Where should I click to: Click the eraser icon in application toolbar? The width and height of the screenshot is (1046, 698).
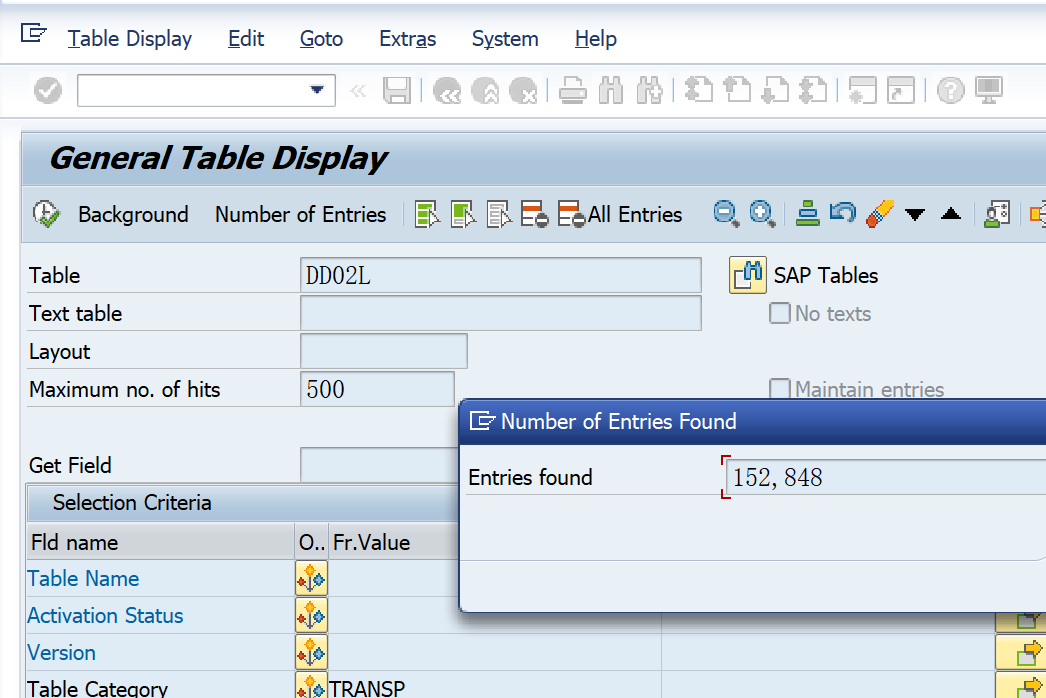pos(879,214)
